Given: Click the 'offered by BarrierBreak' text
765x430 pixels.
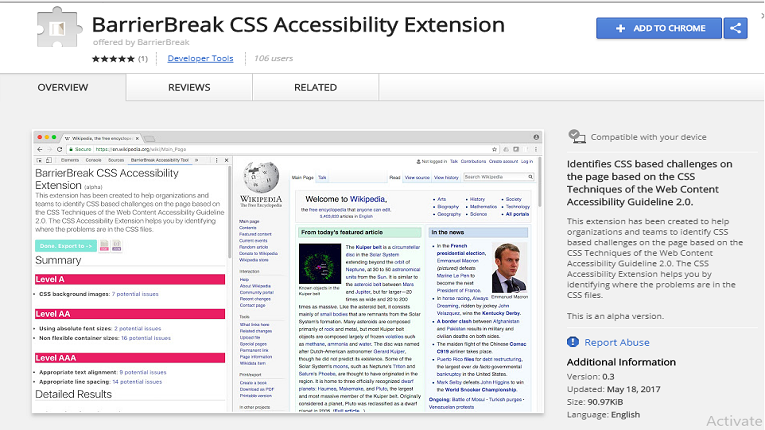Looking at the screenshot, I should (141, 42).
